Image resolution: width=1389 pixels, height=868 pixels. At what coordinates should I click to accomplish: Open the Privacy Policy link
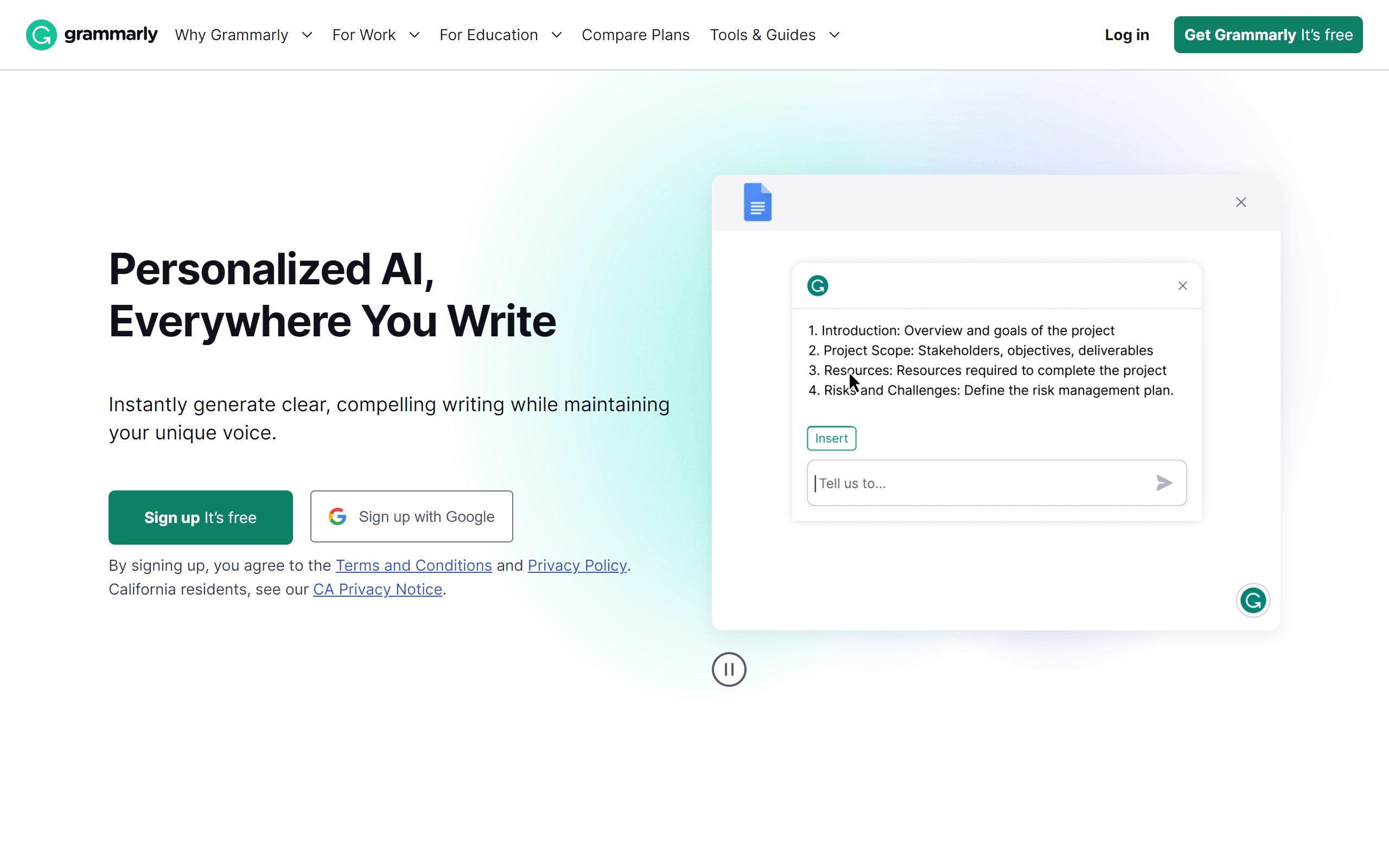(x=577, y=565)
